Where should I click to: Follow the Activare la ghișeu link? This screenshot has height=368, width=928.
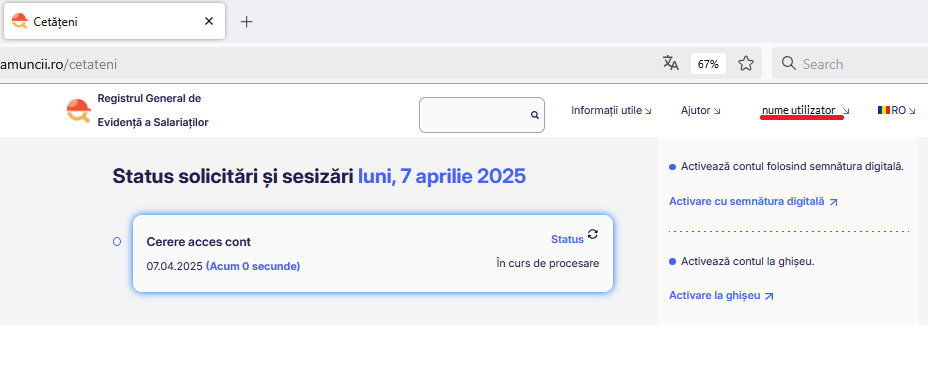click(x=721, y=295)
